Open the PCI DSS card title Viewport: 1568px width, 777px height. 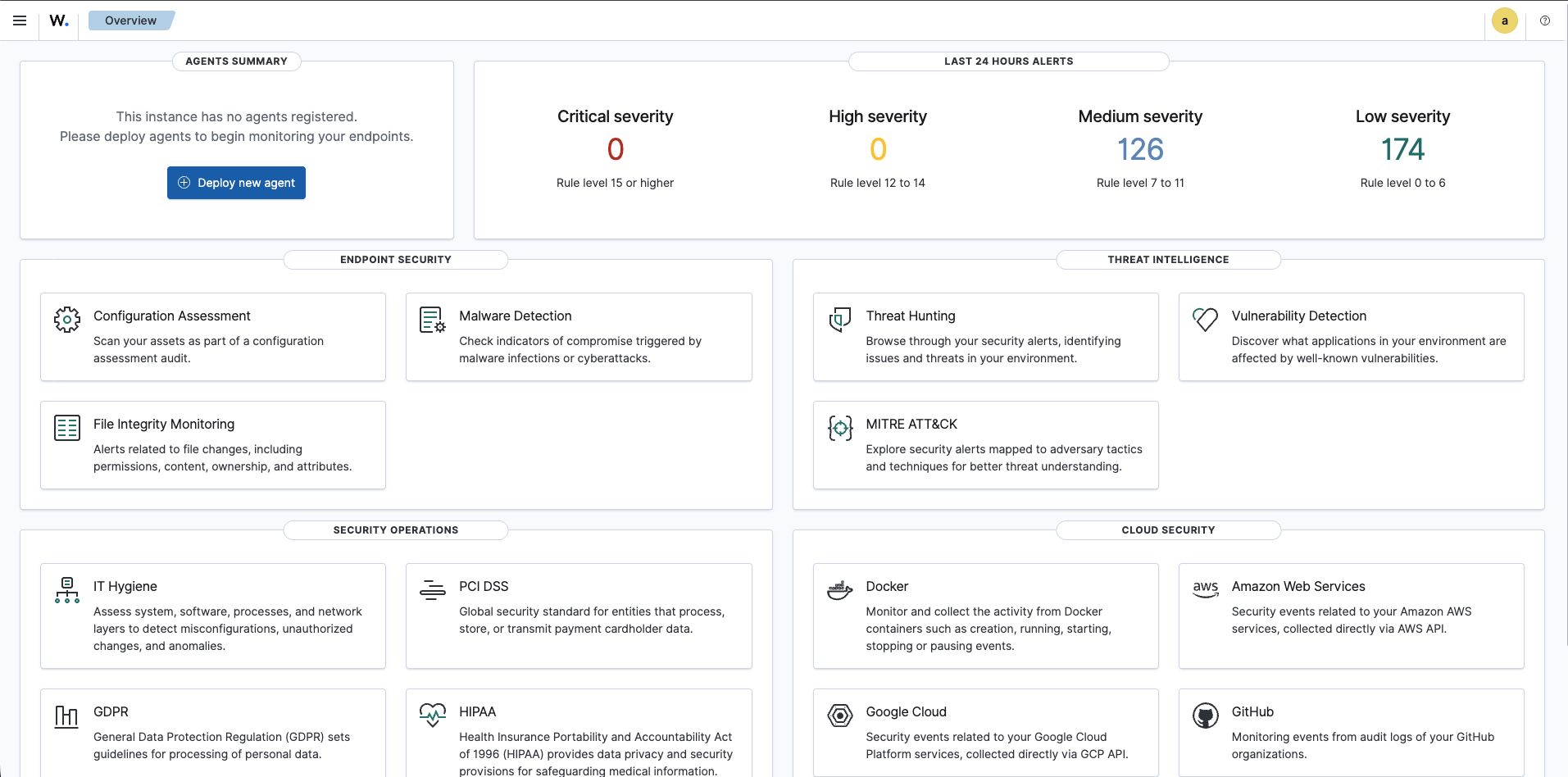484,586
